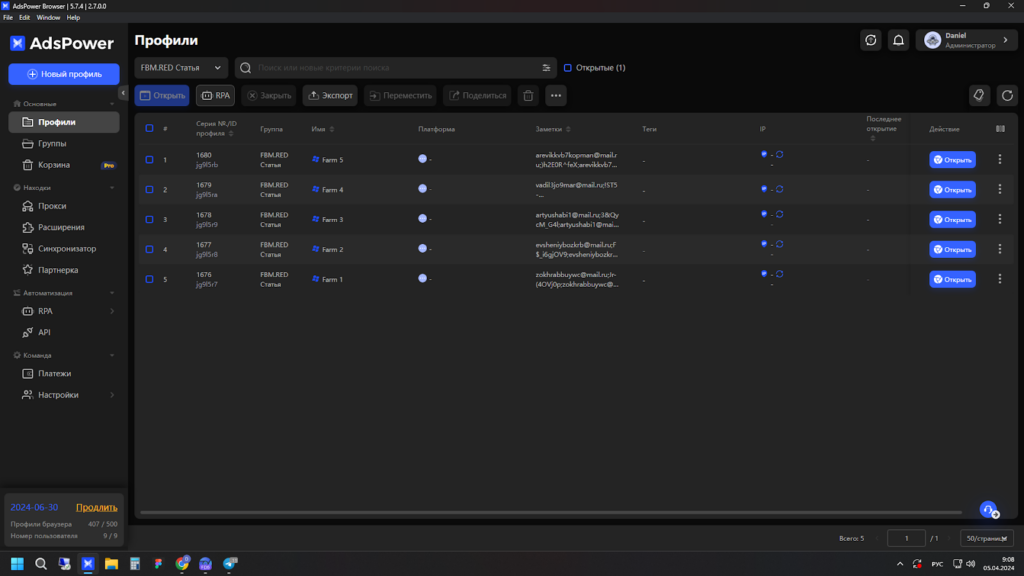Open the FBM.RED Статья group dropdown
Image resolution: width=1024 pixels, height=576 pixels.
[181, 68]
